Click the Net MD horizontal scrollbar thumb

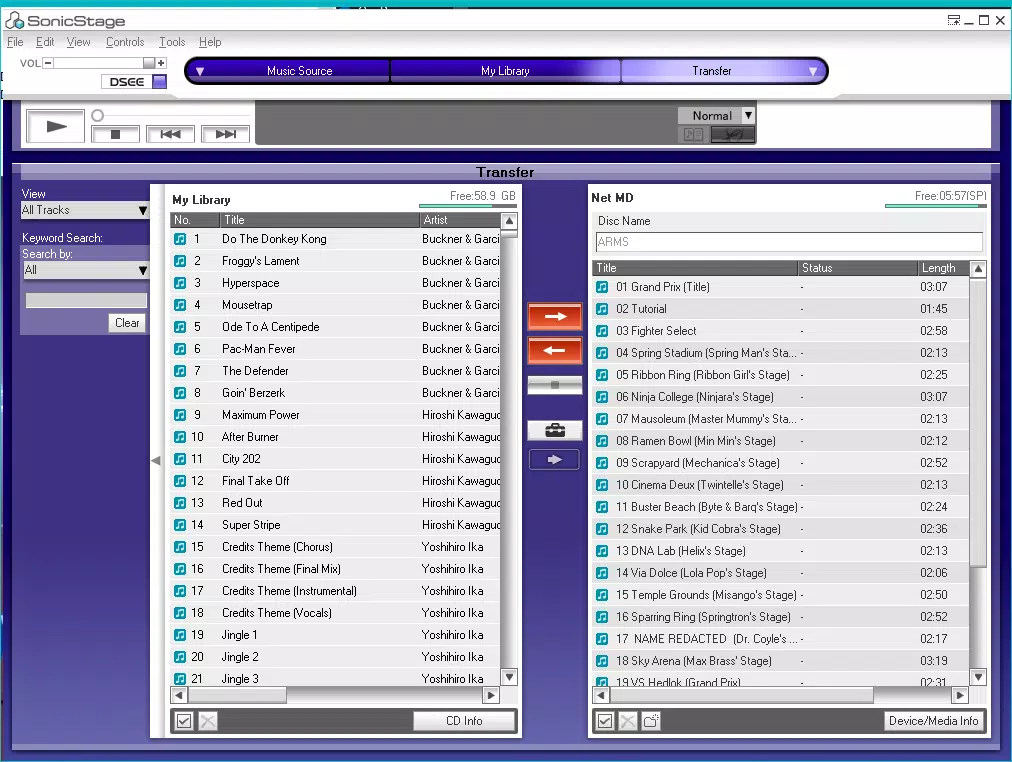pyautogui.click(x=740, y=696)
